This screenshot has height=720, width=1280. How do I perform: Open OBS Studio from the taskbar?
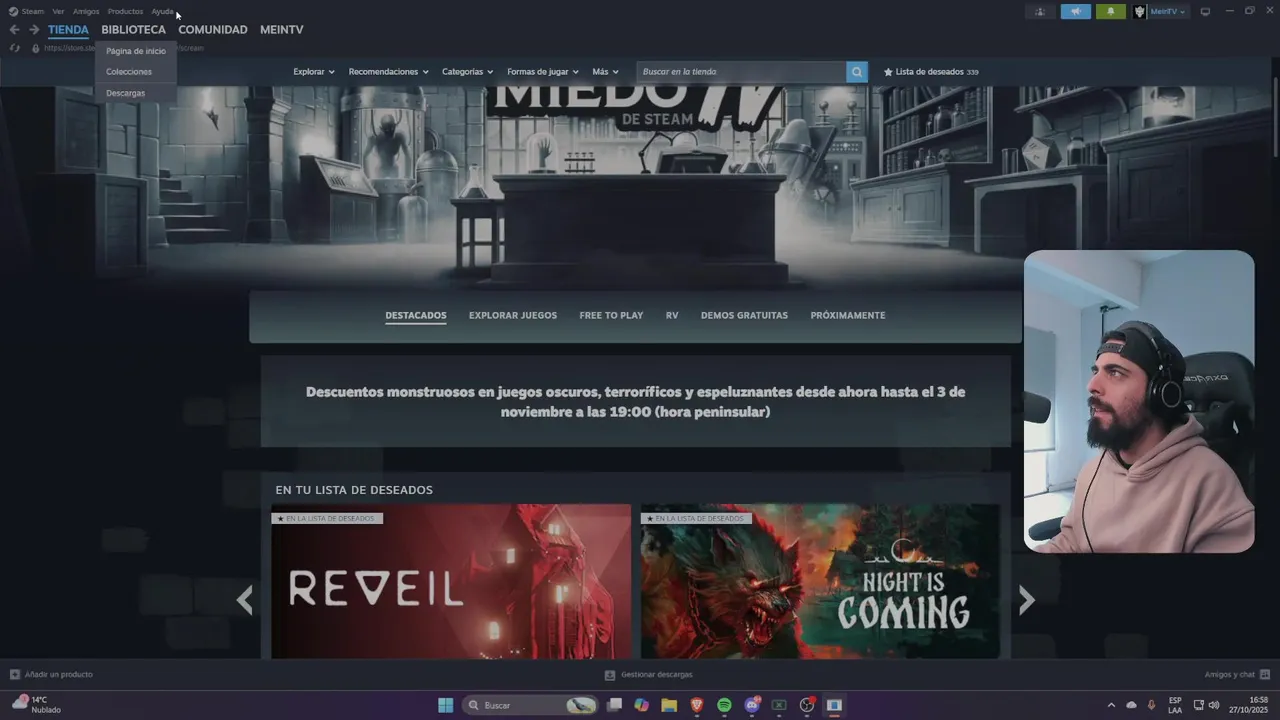[807, 705]
